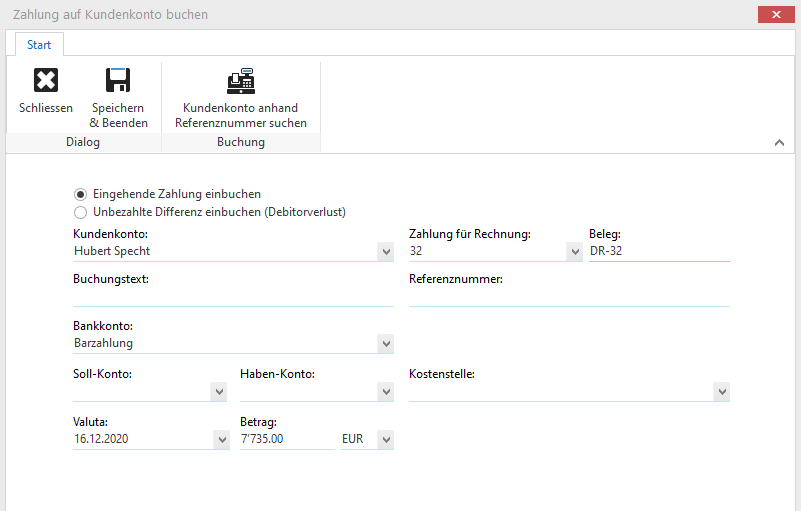
Task: Open the Kundenkonto dropdown
Action: point(386,252)
